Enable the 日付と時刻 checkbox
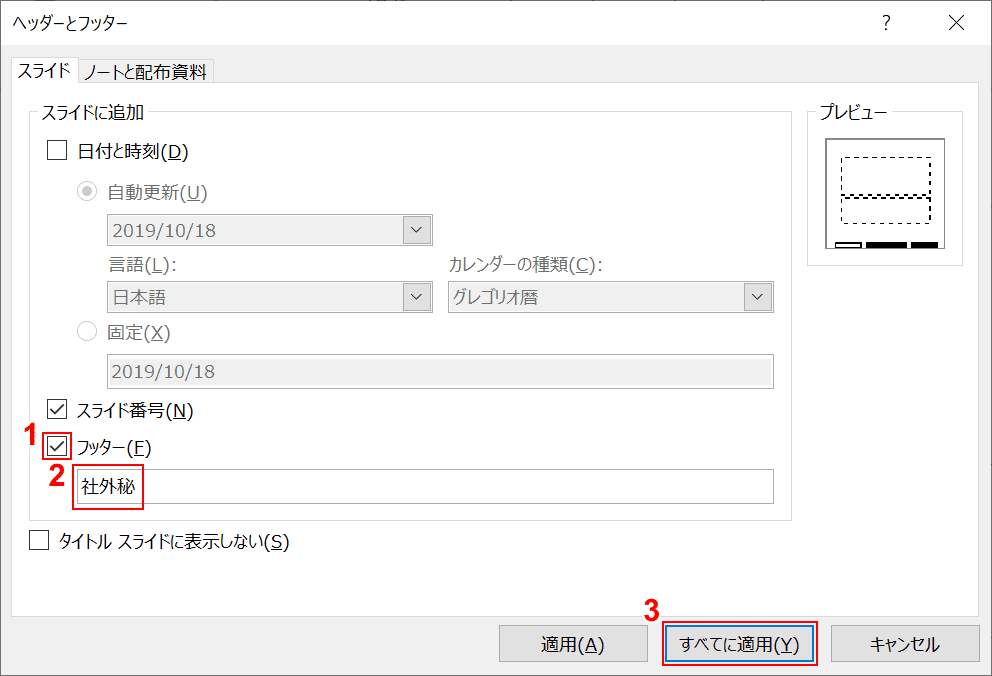The image size is (992, 676). [57, 151]
